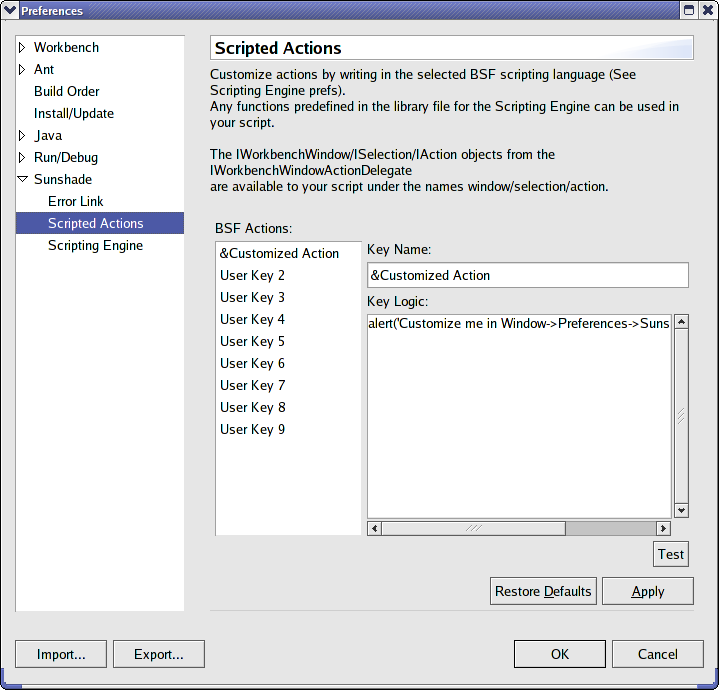The width and height of the screenshot is (719, 690).
Task: Choose User Key 5 from the list
Action: (x=252, y=342)
